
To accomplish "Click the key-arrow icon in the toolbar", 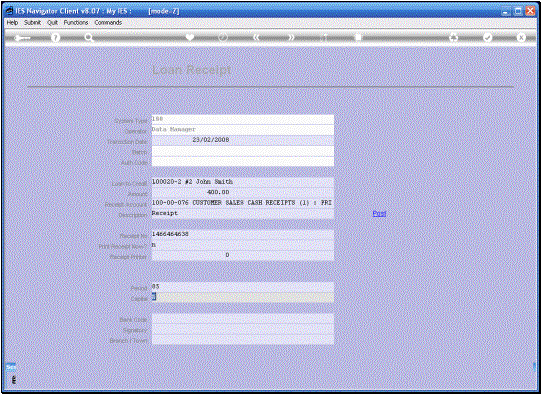I will 22,38.
